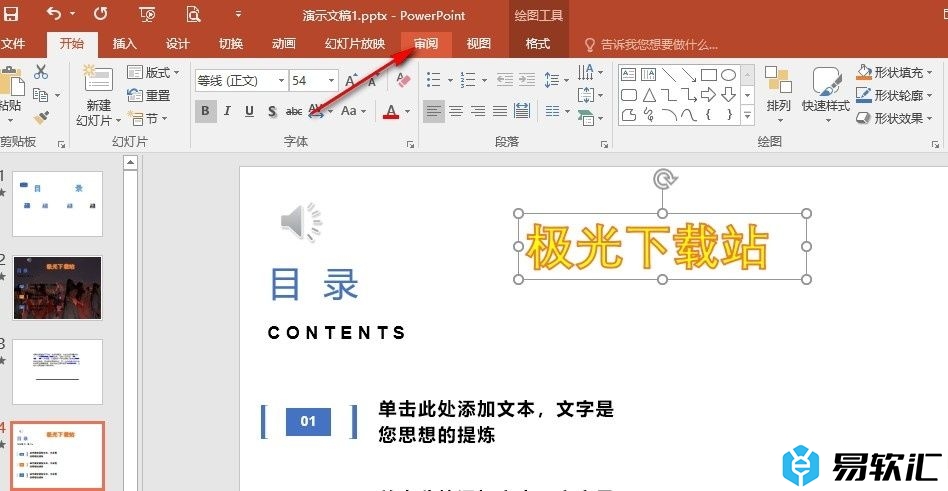Justify the paragraph text

point(499,111)
